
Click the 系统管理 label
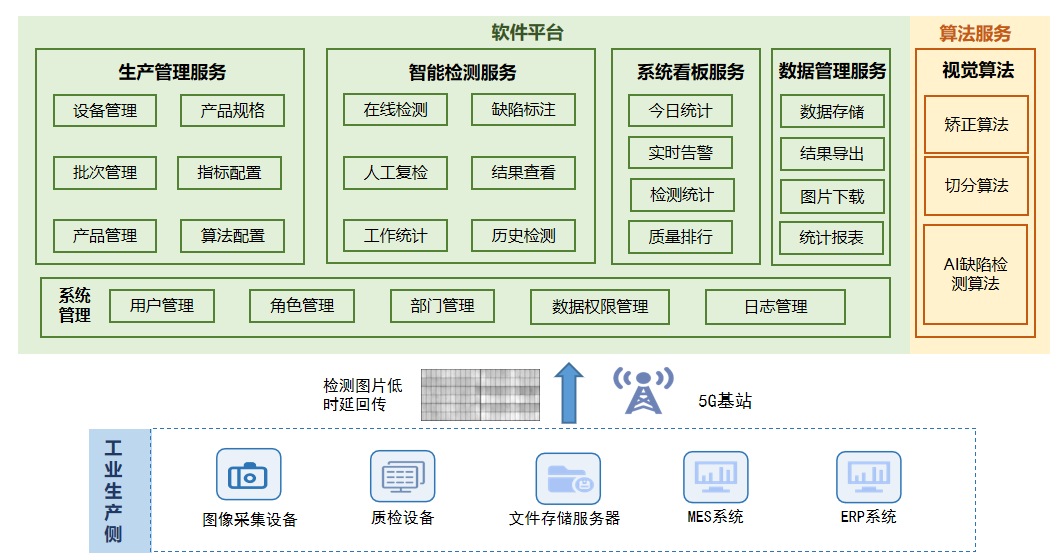[x=75, y=305]
